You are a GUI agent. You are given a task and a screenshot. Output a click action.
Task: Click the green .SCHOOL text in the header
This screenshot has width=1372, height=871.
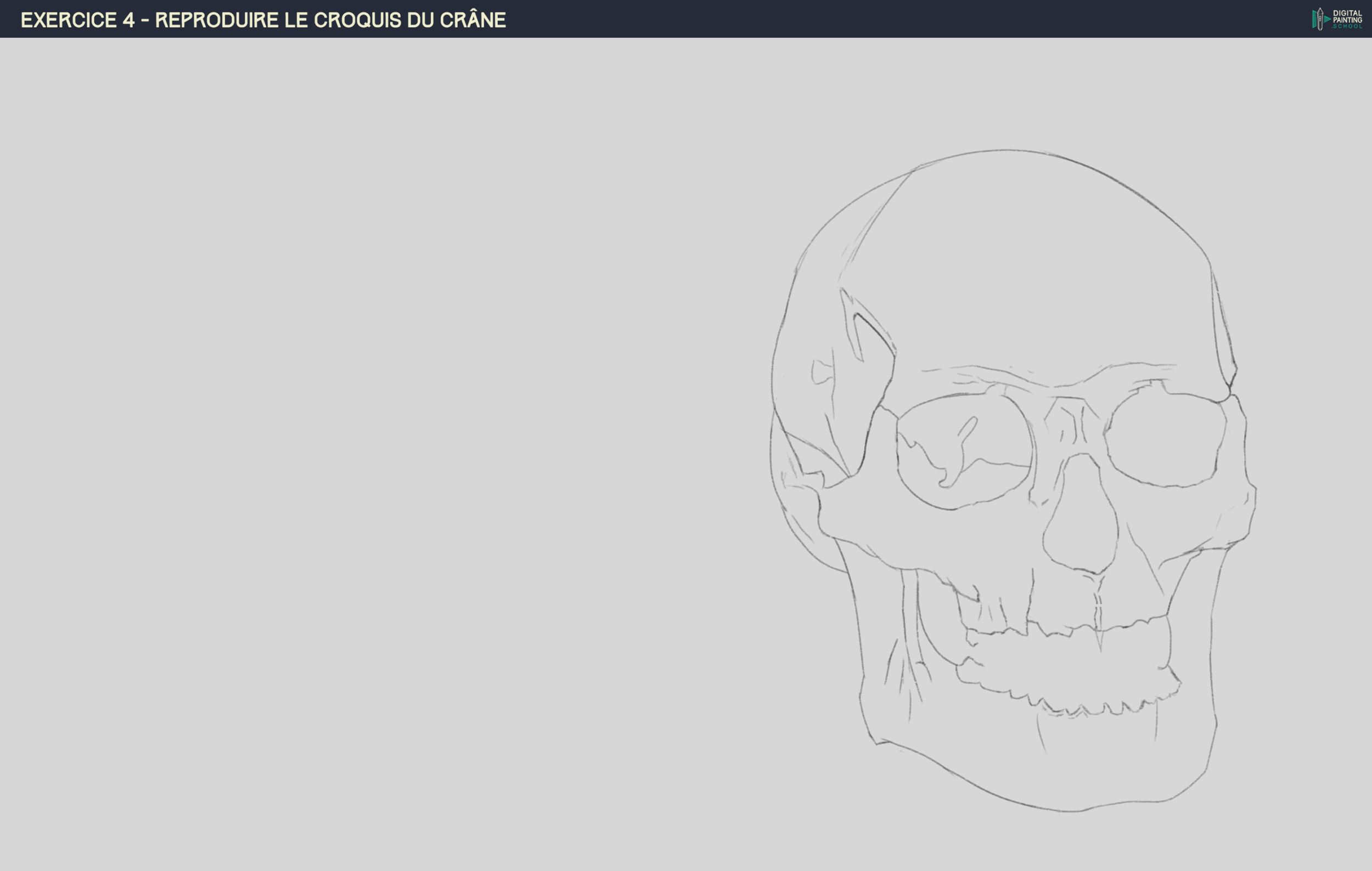pyautogui.click(x=1349, y=27)
